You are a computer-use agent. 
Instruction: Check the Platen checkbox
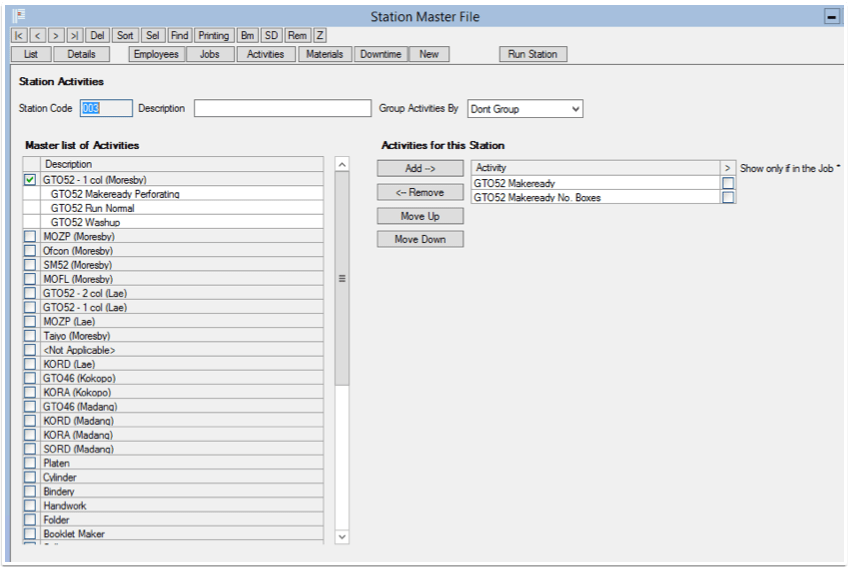(30, 463)
